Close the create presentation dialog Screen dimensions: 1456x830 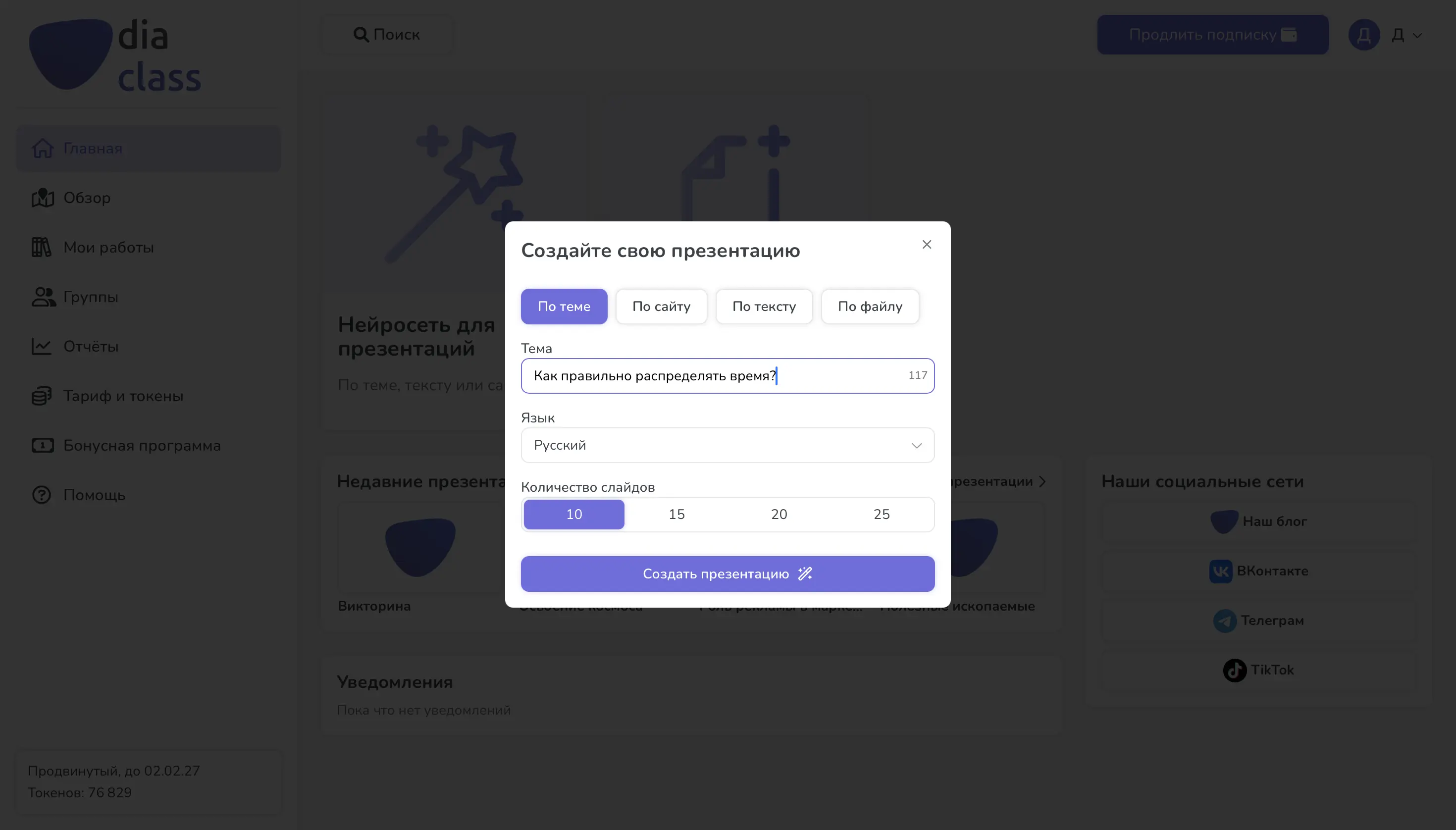927,245
